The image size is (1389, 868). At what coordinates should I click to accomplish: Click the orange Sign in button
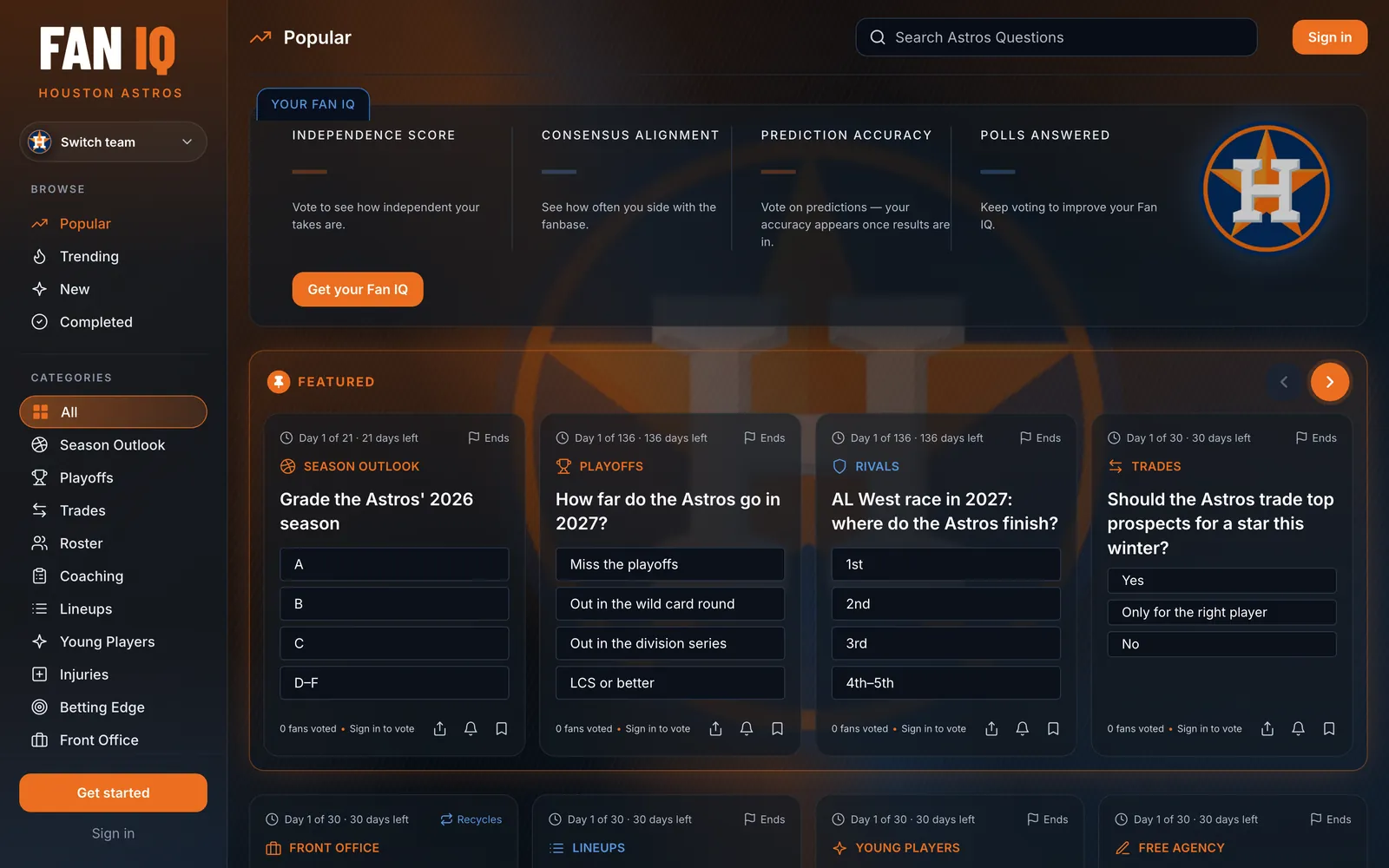point(1329,37)
